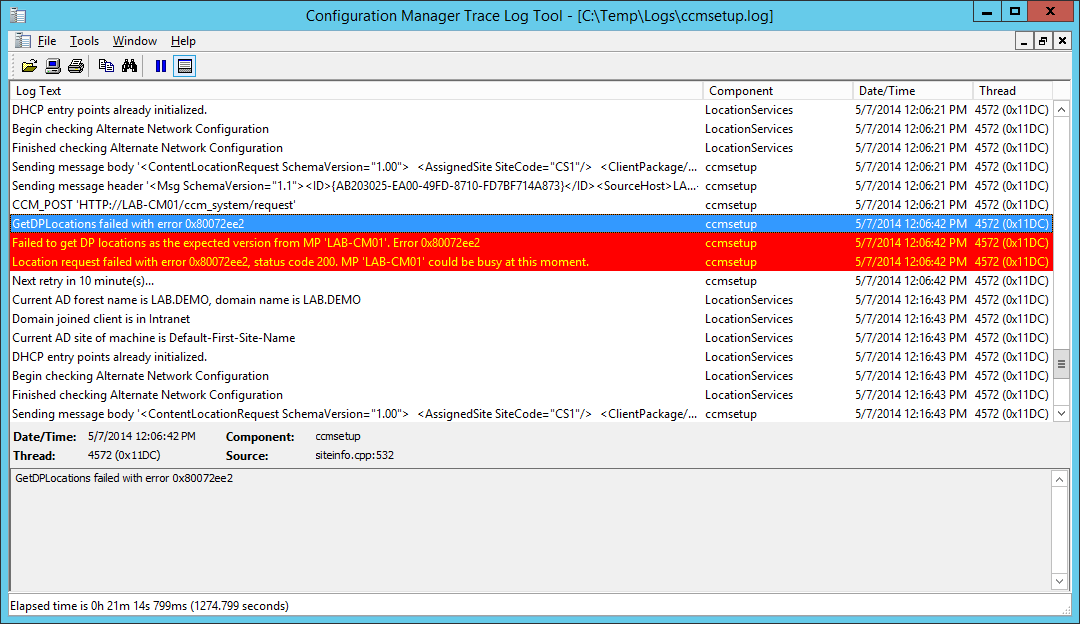This screenshot has height=624, width=1080.
Task: Click the detail pane scroll down arrow
Action: (1060, 581)
